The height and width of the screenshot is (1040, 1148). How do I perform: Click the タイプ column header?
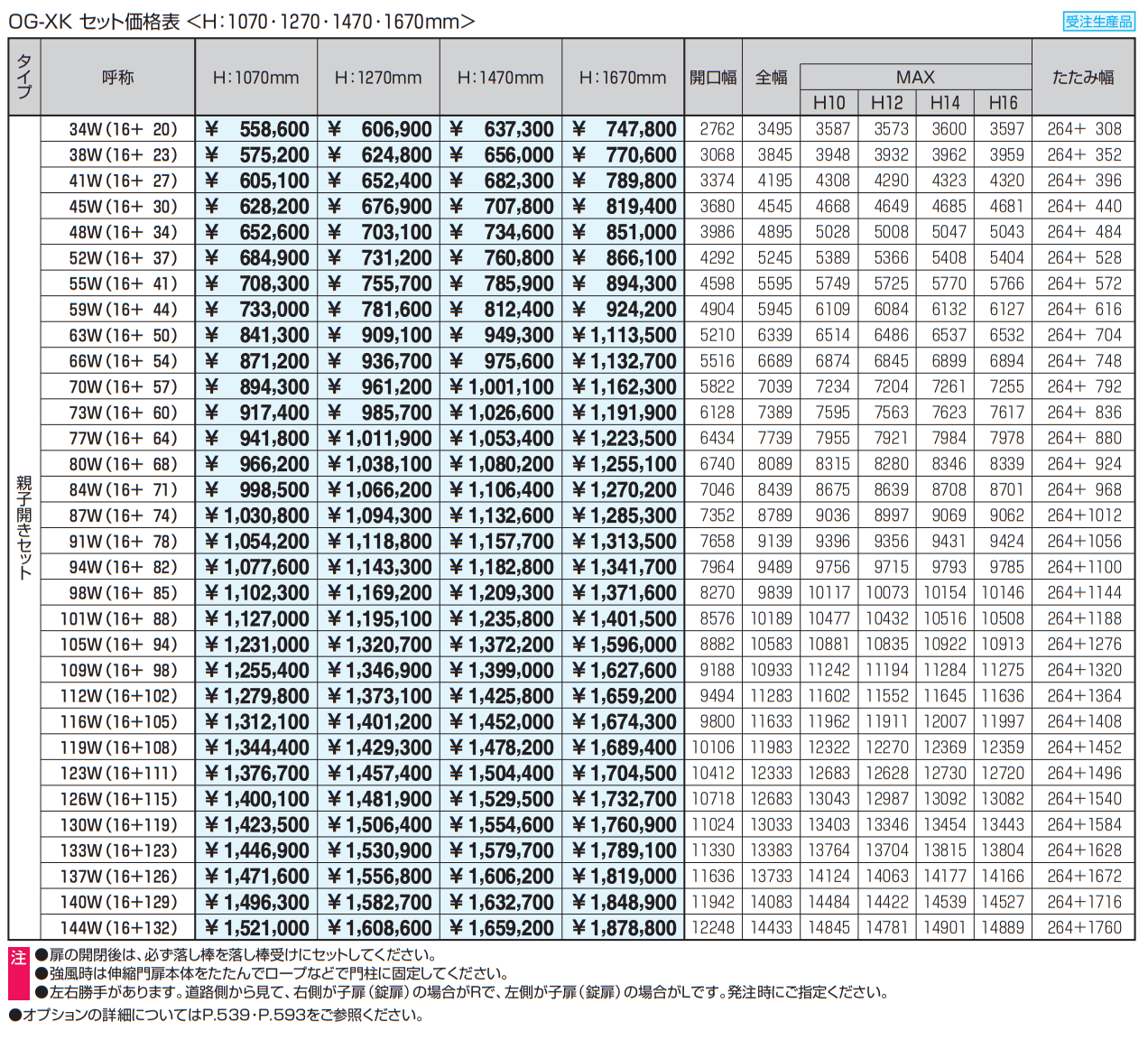[x=24, y=78]
